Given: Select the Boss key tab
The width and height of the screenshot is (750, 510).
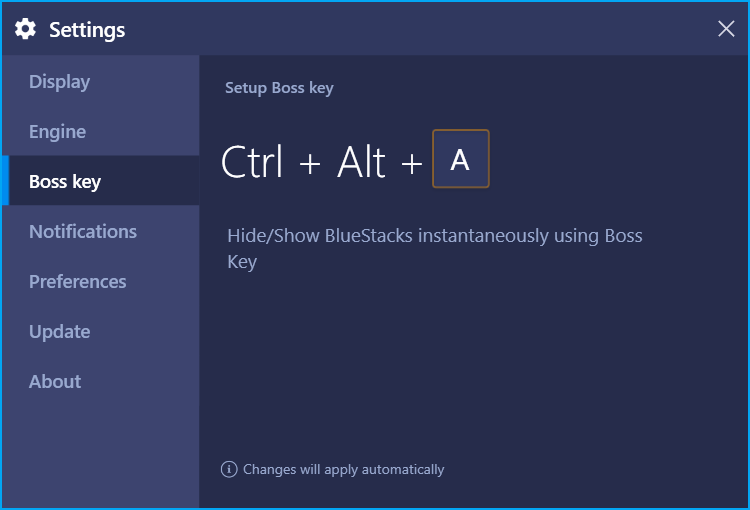Looking at the screenshot, I should point(100,181).
